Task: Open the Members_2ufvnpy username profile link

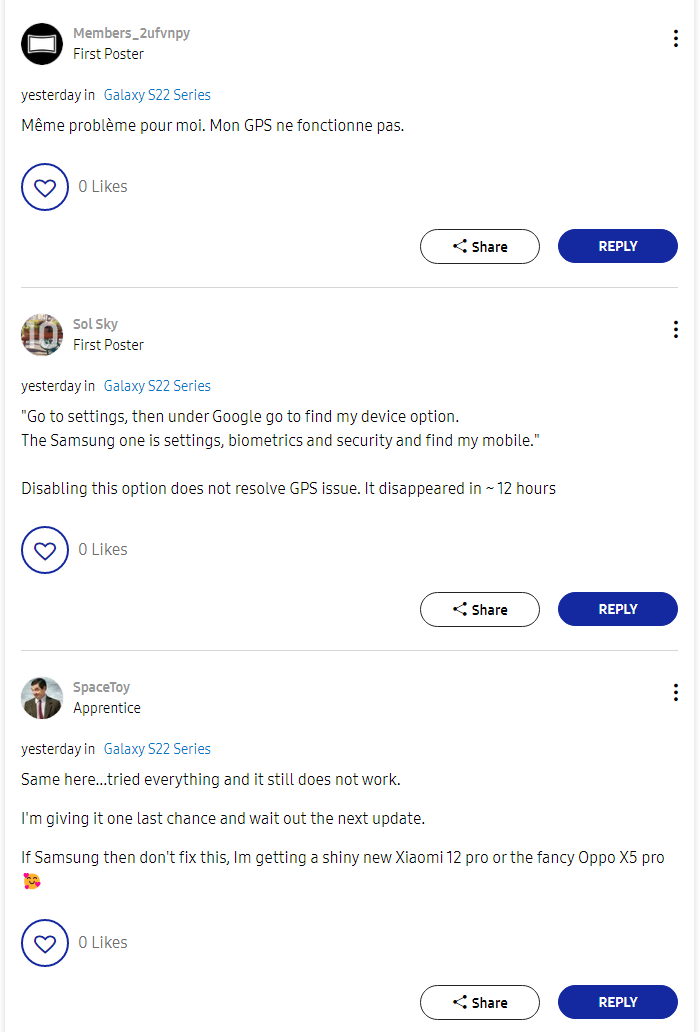Action: 131,33
